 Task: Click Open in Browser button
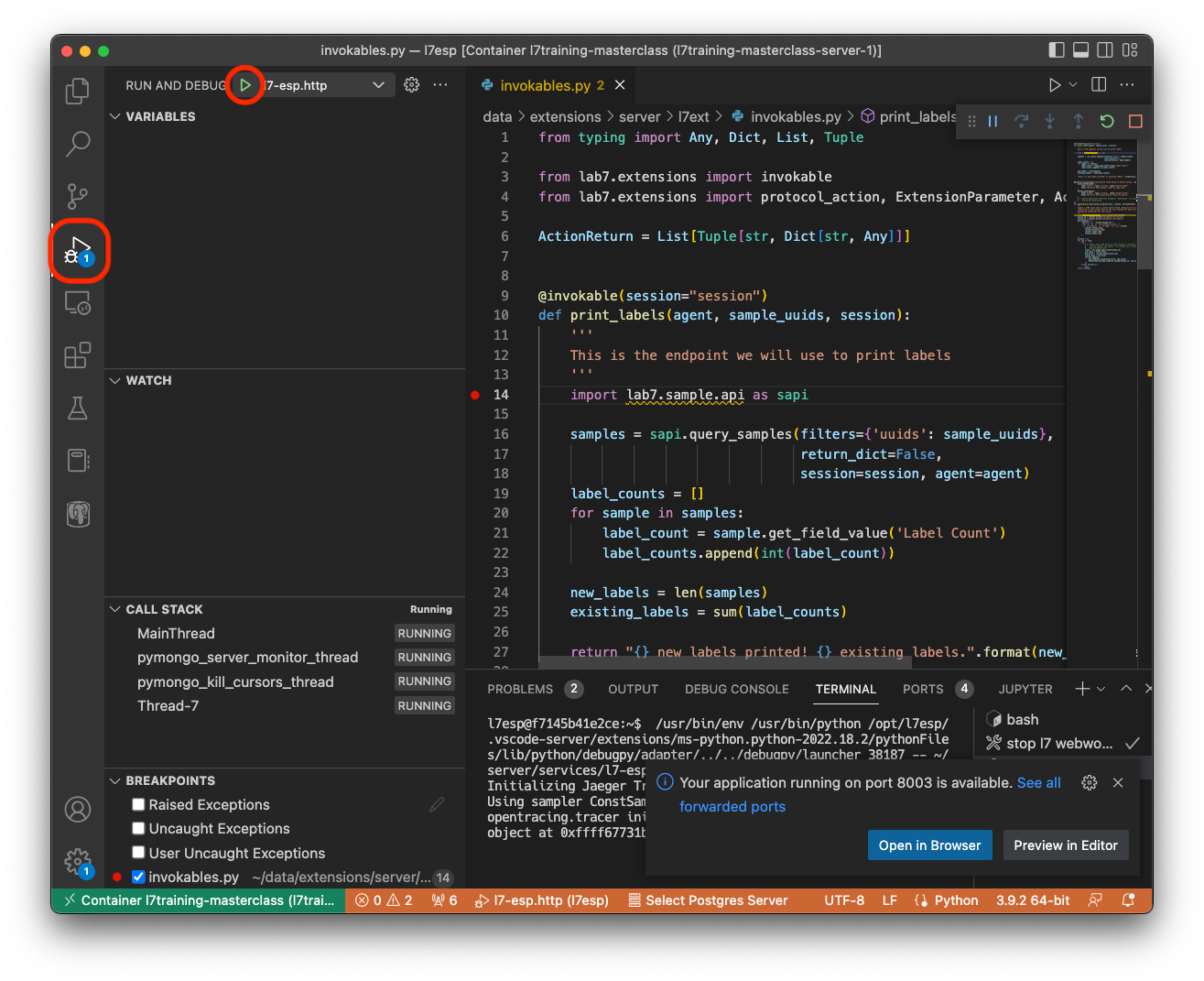(929, 845)
